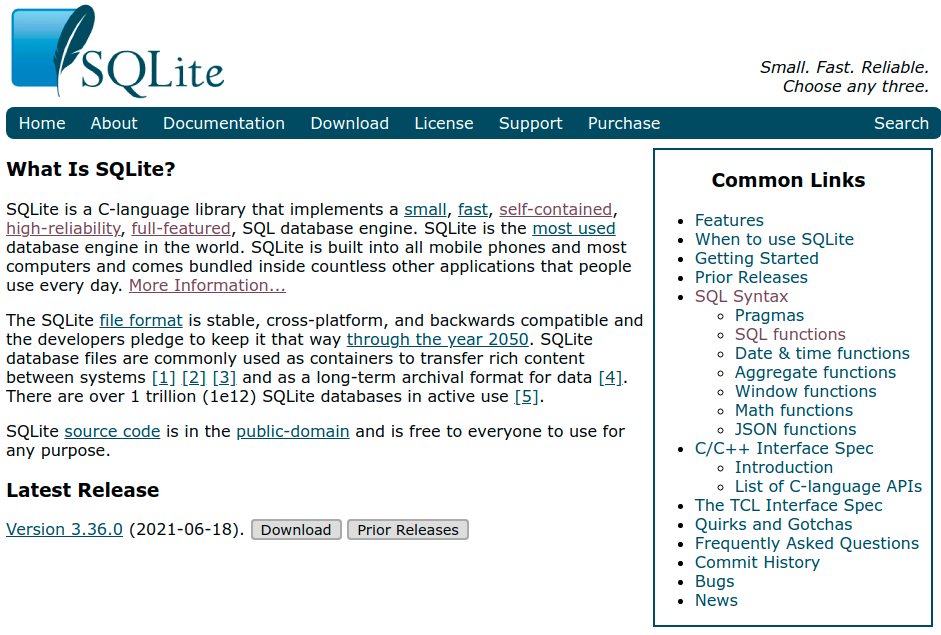Click the SQLite feather logo
941x635 pixels.
118,52
